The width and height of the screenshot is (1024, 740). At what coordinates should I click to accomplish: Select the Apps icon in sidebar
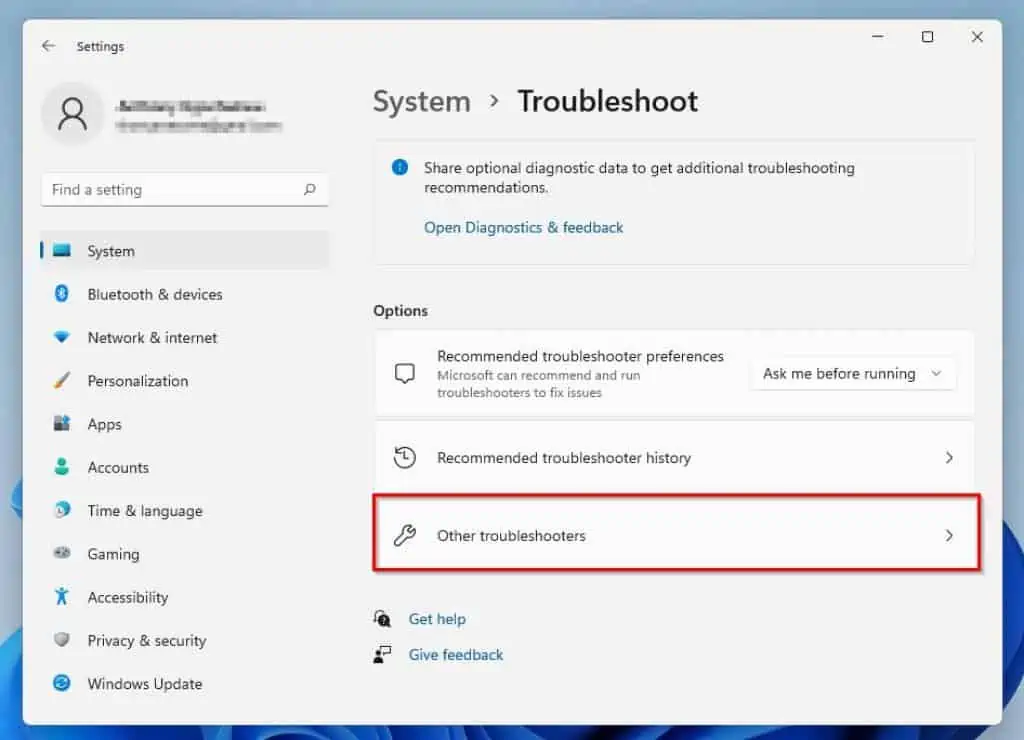click(x=62, y=424)
